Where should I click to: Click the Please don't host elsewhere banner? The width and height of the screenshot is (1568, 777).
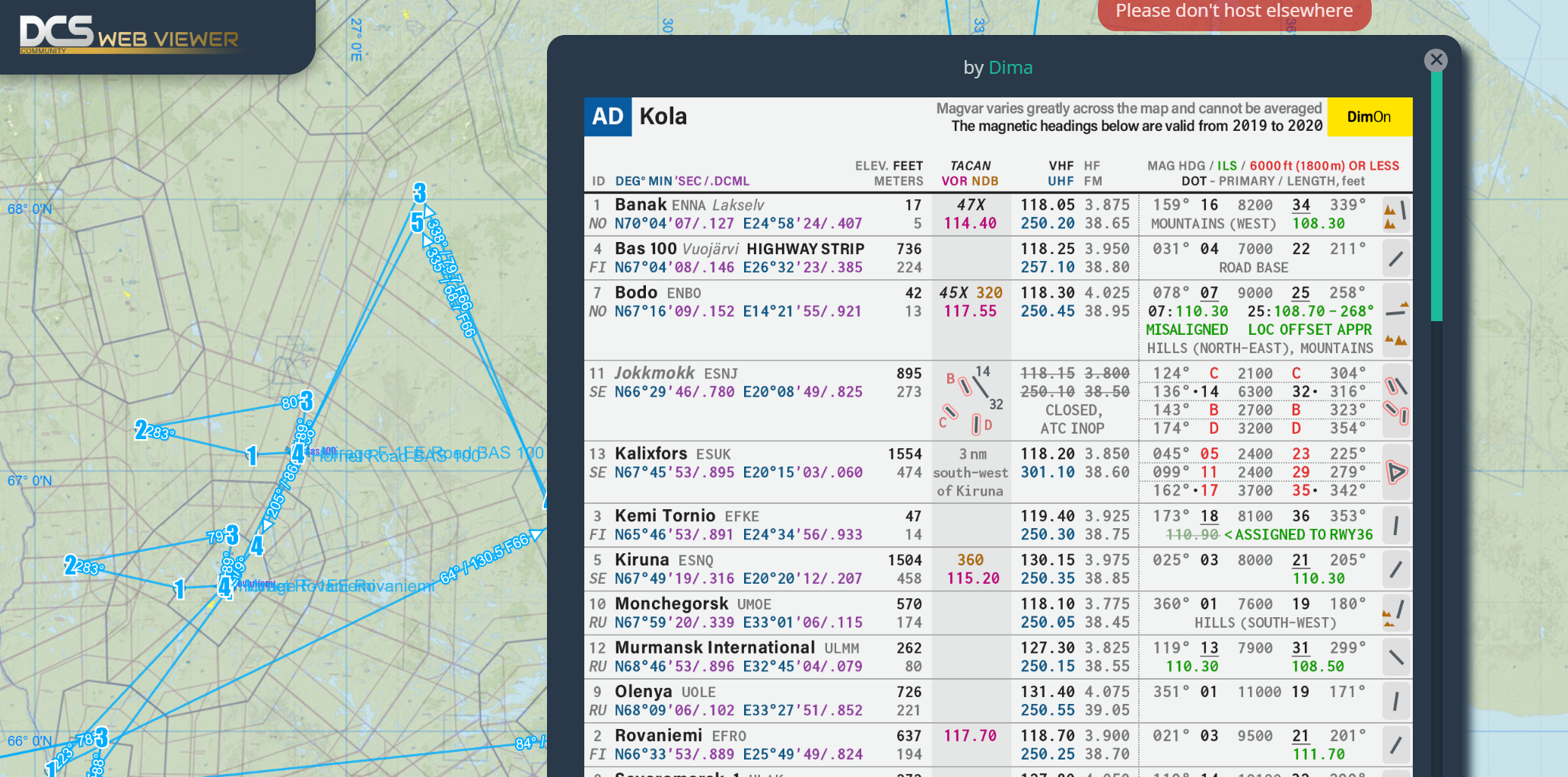(x=1234, y=12)
